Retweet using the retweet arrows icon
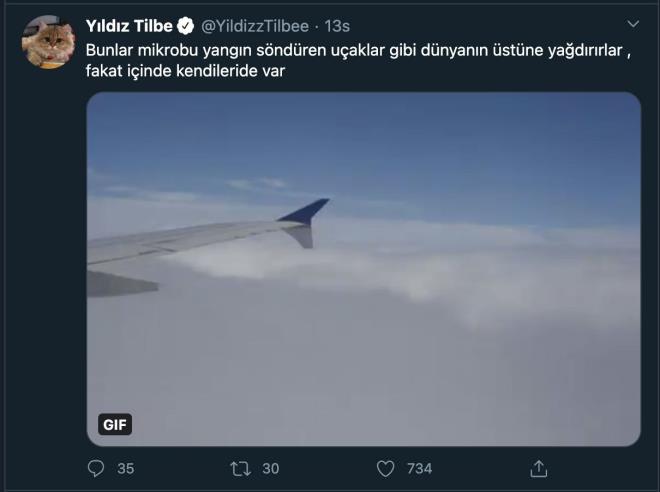660x492 pixels. click(x=241, y=468)
